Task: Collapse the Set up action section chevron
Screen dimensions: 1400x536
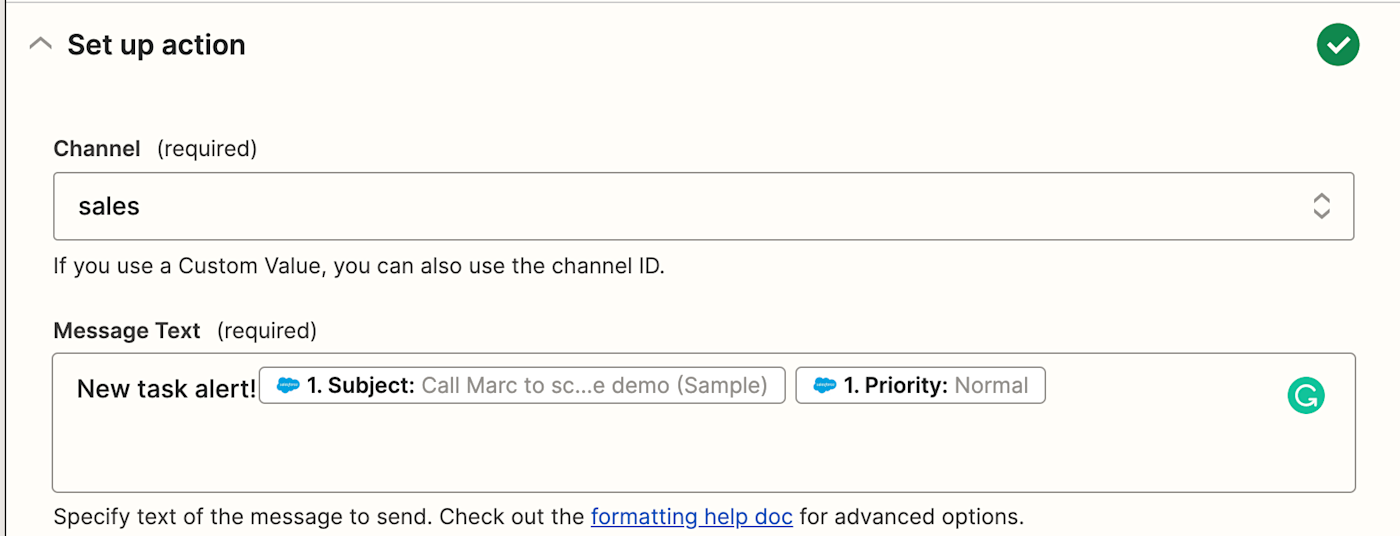Action: click(40, 44)
